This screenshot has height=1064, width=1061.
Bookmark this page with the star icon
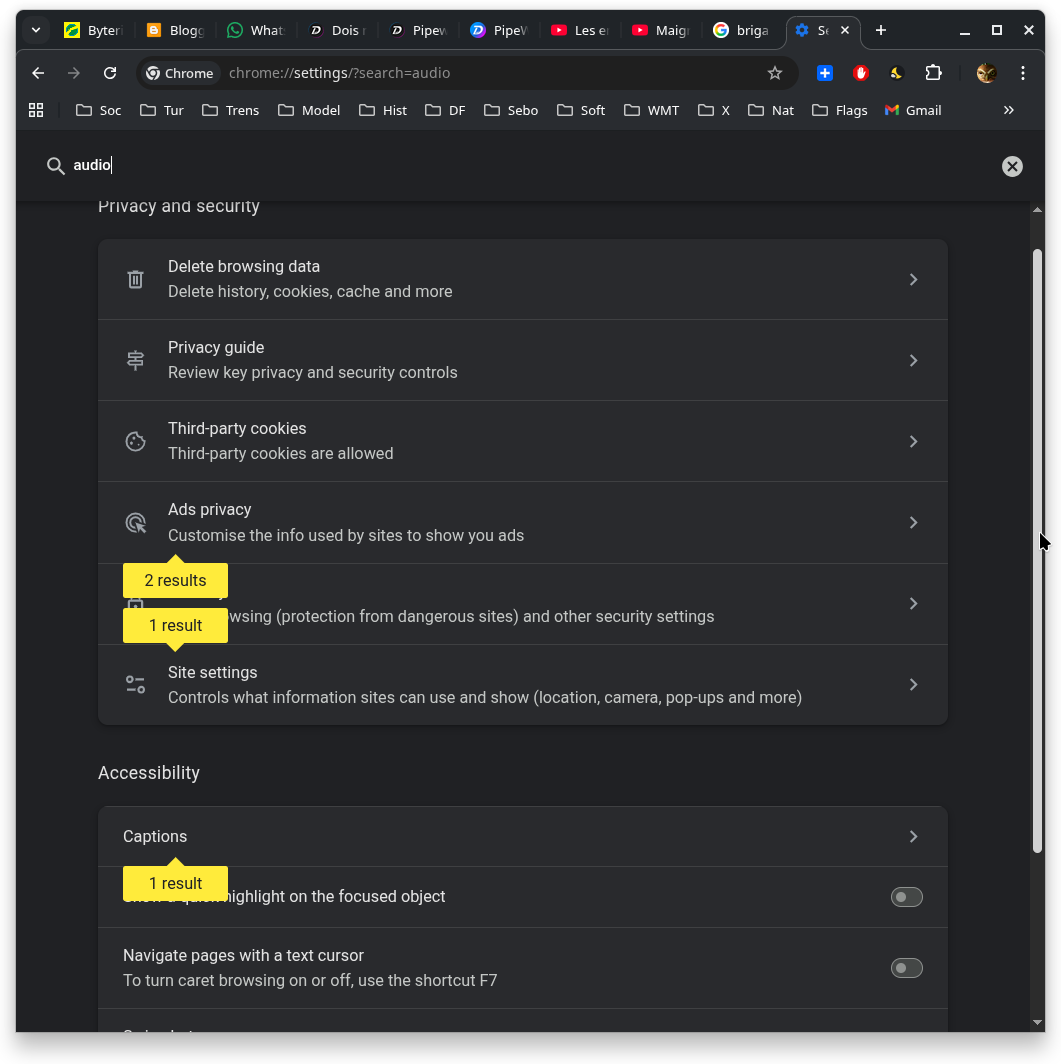coord(774,73)
